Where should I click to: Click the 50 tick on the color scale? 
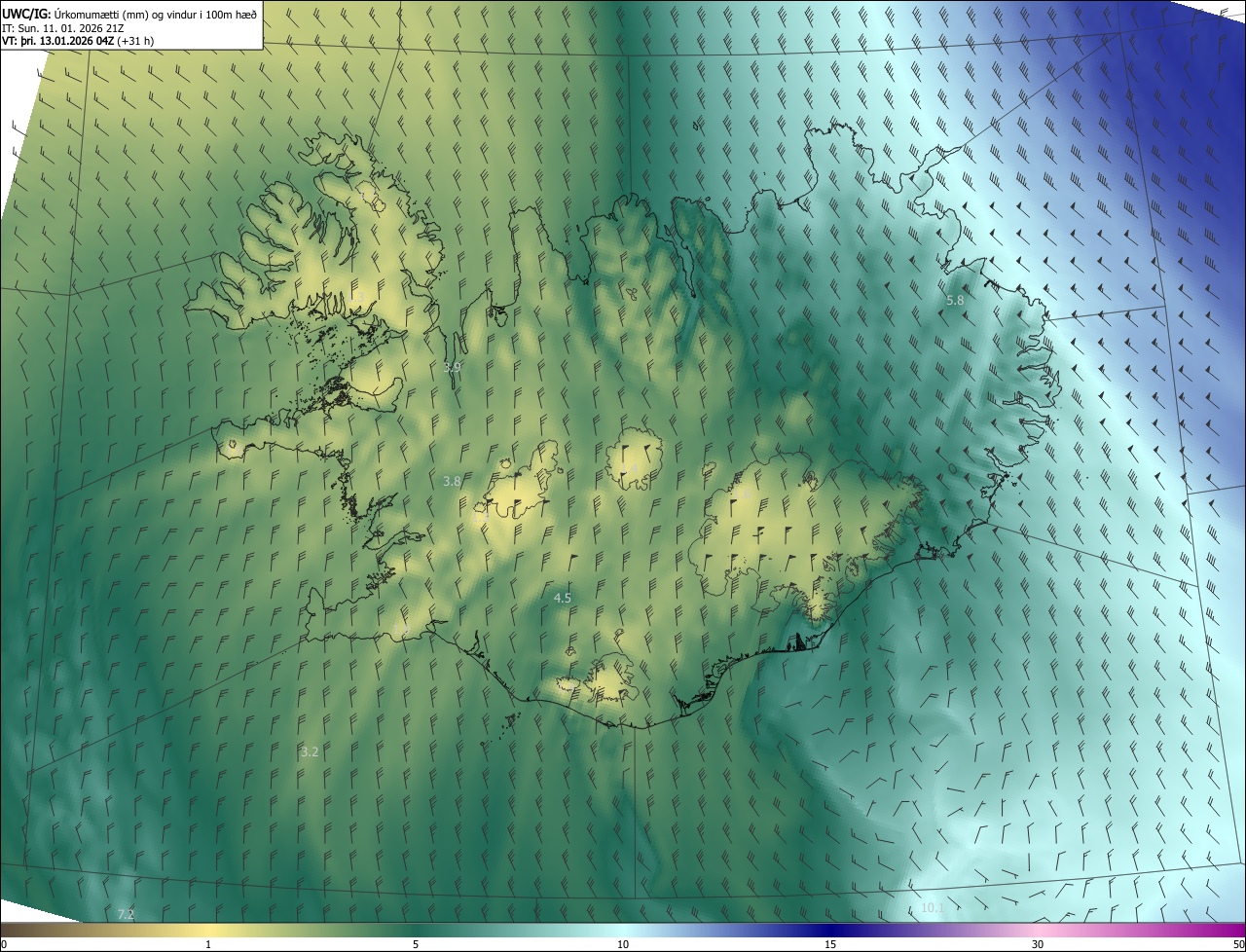pos(1237,944)
